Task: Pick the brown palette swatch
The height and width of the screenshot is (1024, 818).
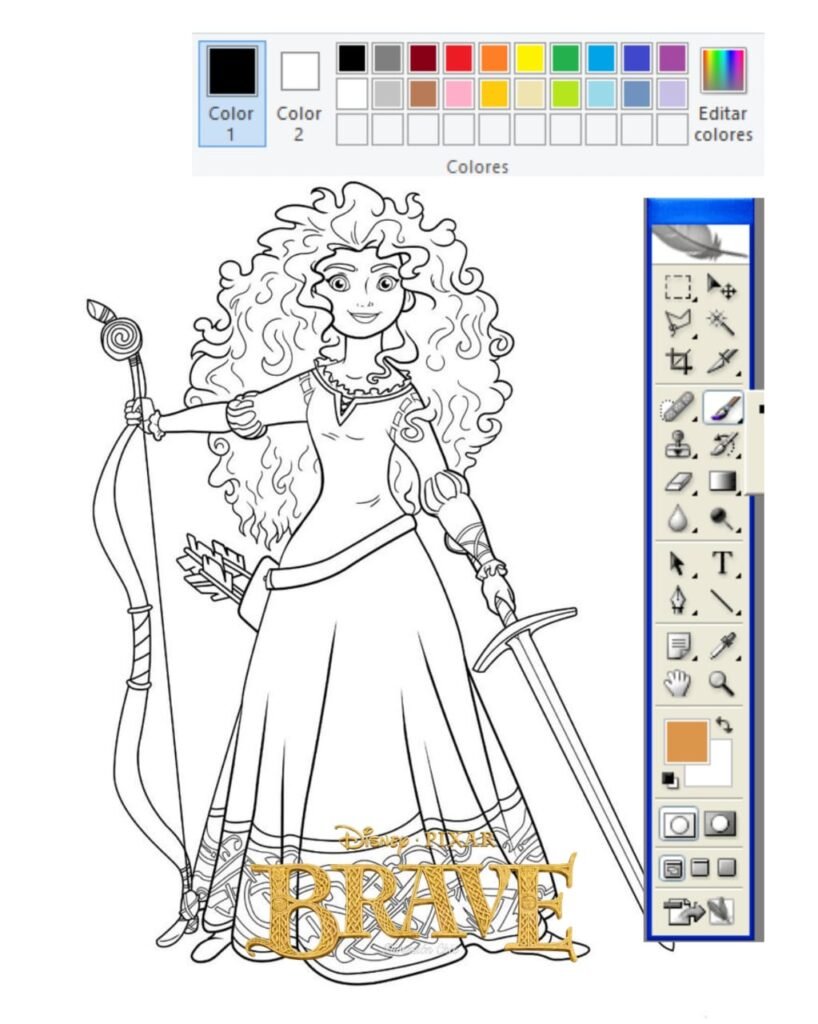Action: [x=423, y=94]
